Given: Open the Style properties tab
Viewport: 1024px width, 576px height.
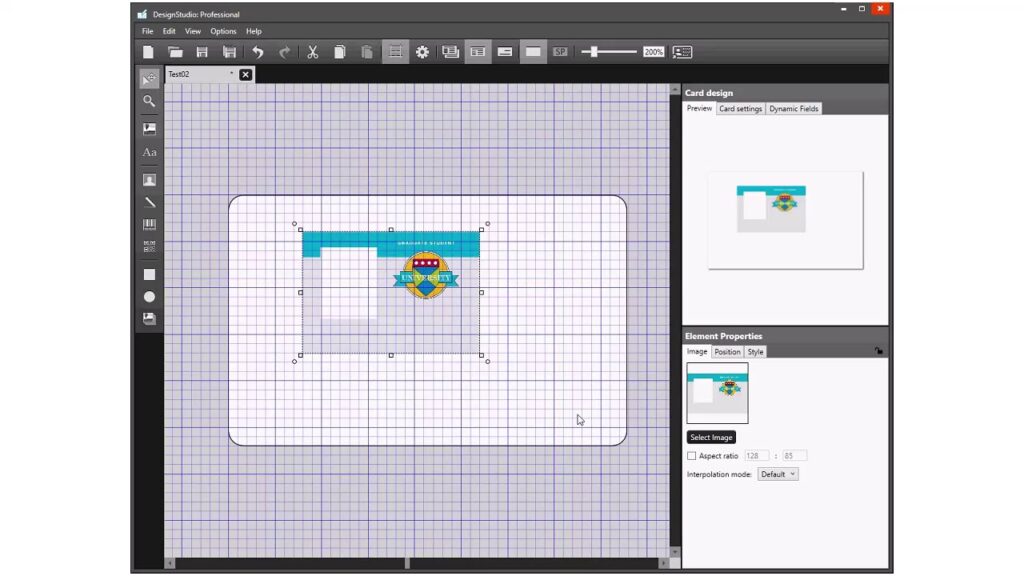Looking at the screenshot, I should (756, 352).
